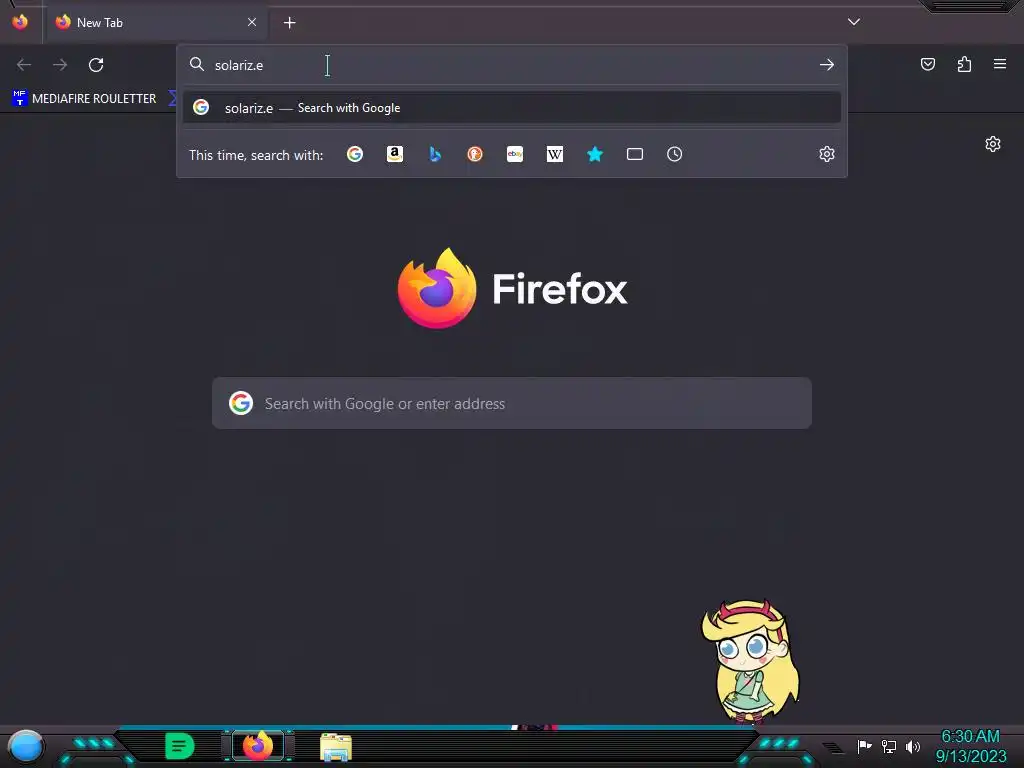Open search settings gear in dropdown
The image size is (1024, 768).
(827, 154)
